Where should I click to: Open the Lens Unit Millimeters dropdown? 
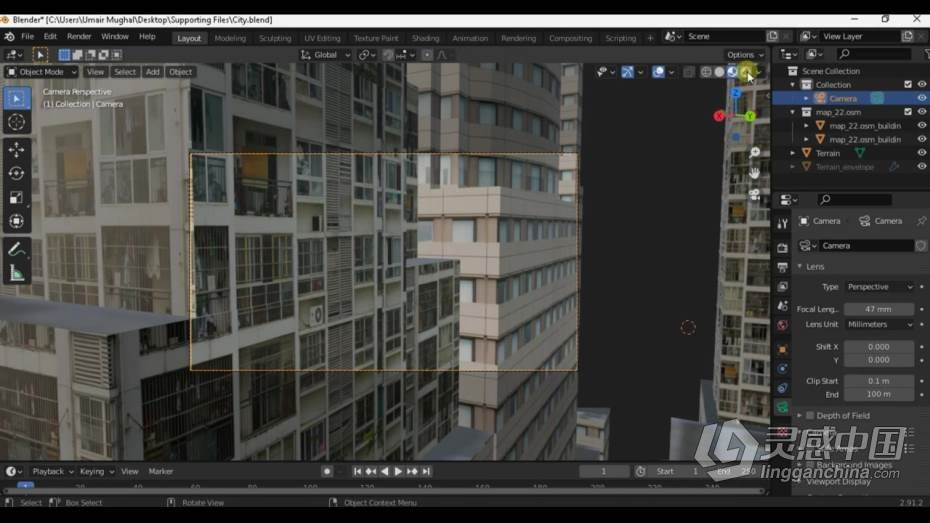coord(880,324)
